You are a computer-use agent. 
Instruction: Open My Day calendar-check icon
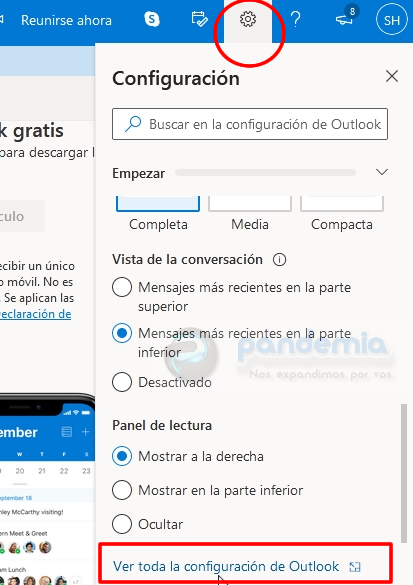200,19
